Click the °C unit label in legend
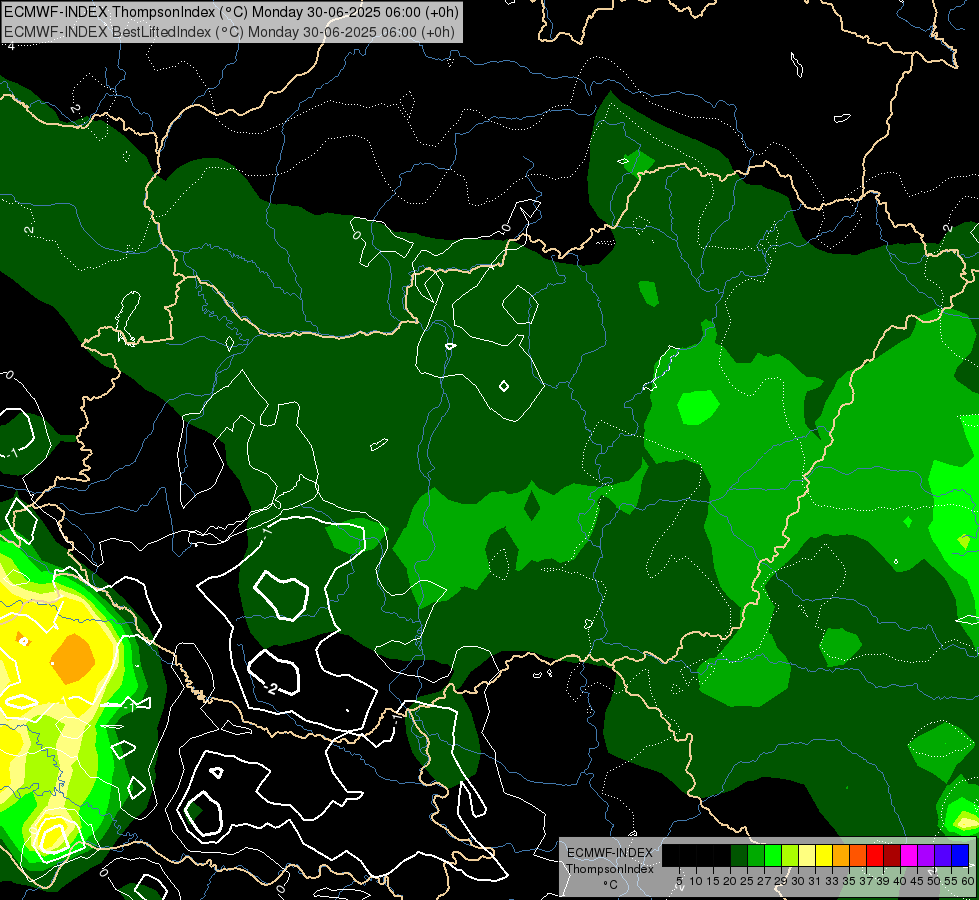979x900 pixels. (611, 885)
